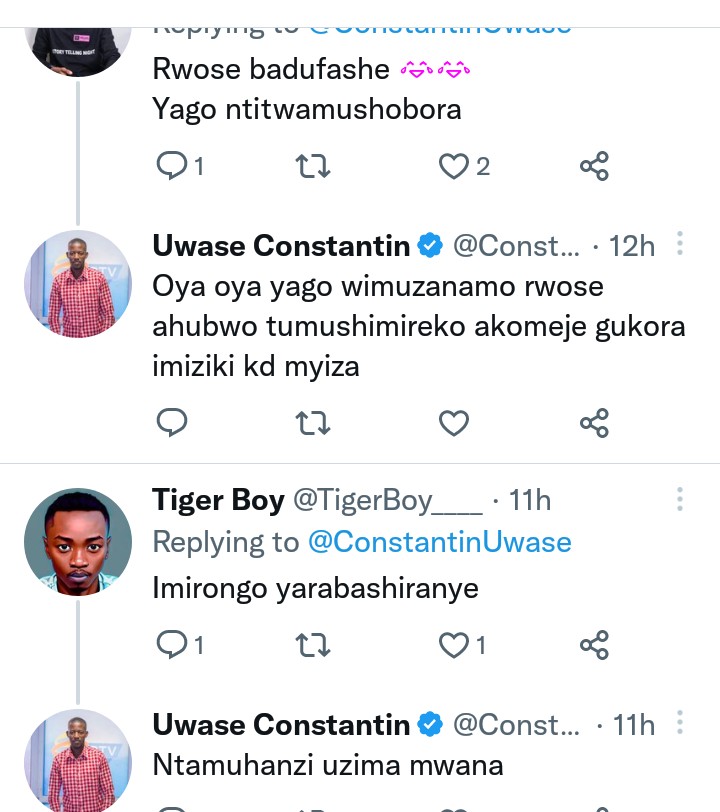Image resolution: width=720 pixels, height=812 pixels.
Task: Reply to the 'Oya oya yago' tweet
Action: [x=173, y=423]
